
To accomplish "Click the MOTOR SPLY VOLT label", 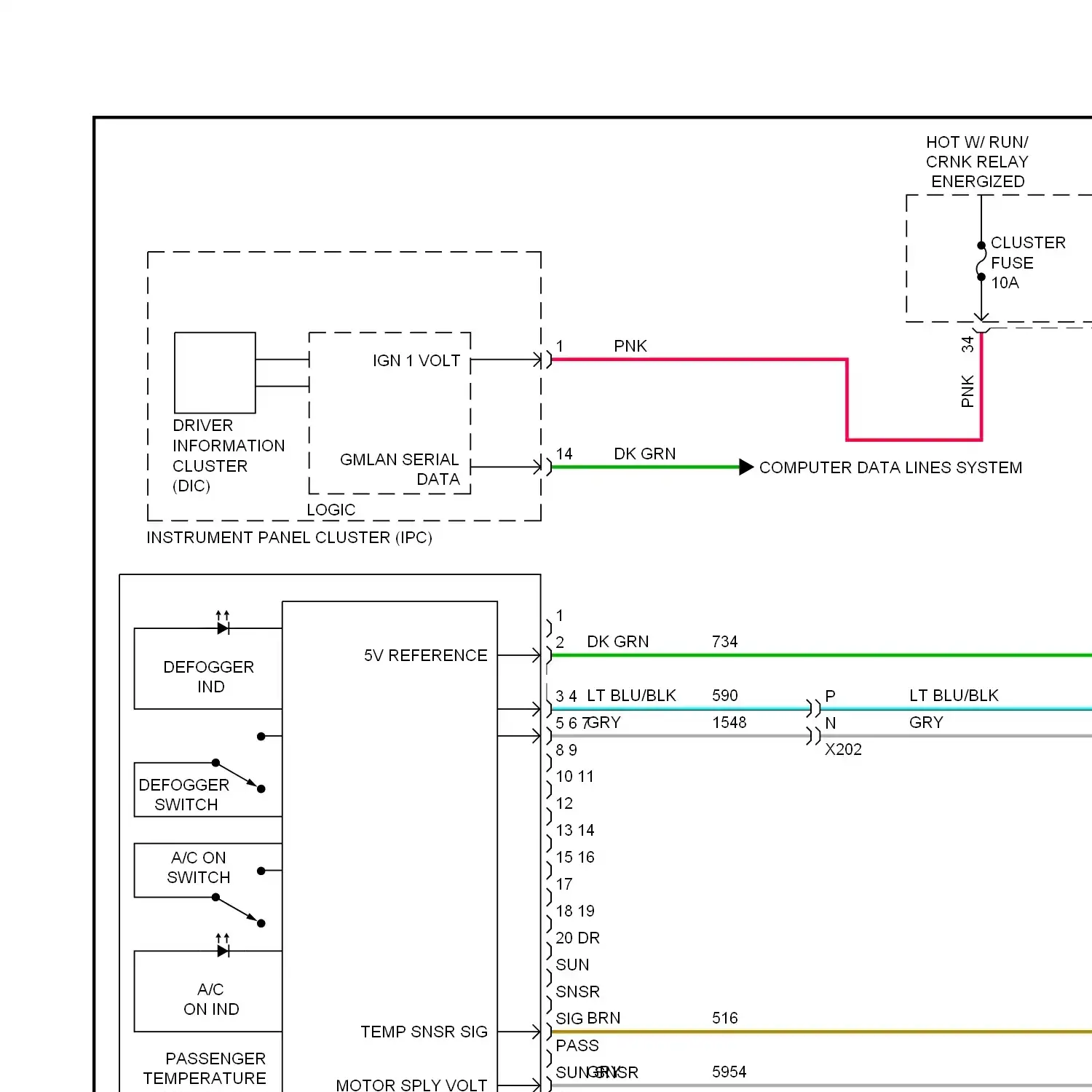I will [x=411, y=1084].
